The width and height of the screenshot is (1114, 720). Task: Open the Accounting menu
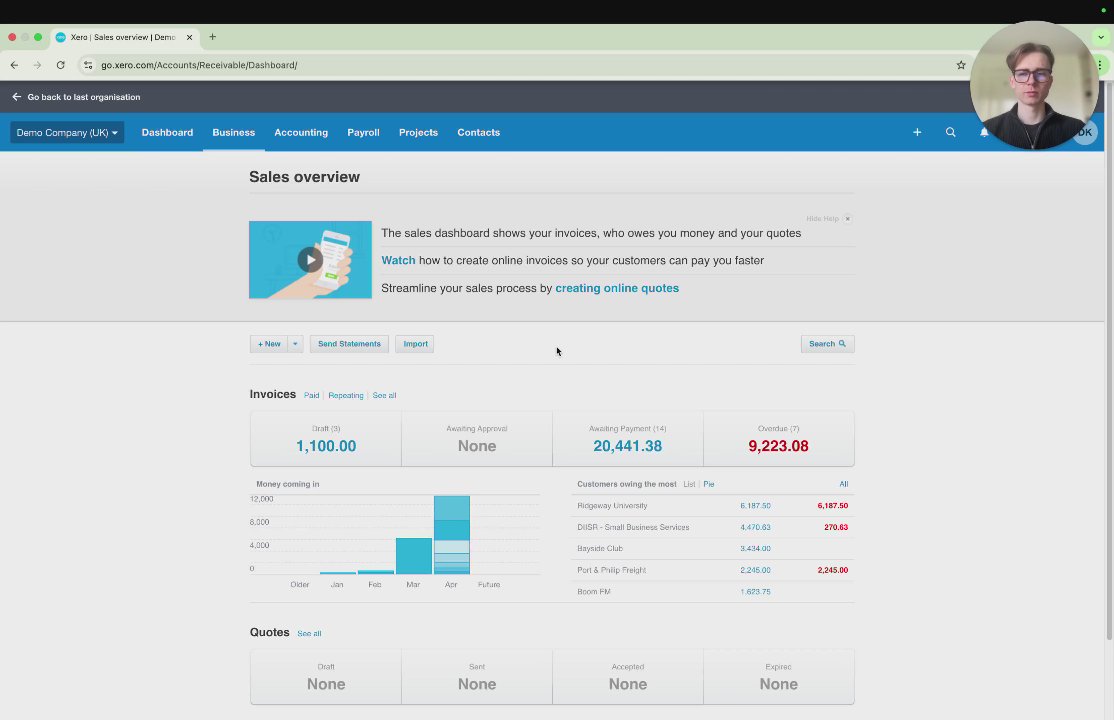pyautogui.click(x=301, y=132)
